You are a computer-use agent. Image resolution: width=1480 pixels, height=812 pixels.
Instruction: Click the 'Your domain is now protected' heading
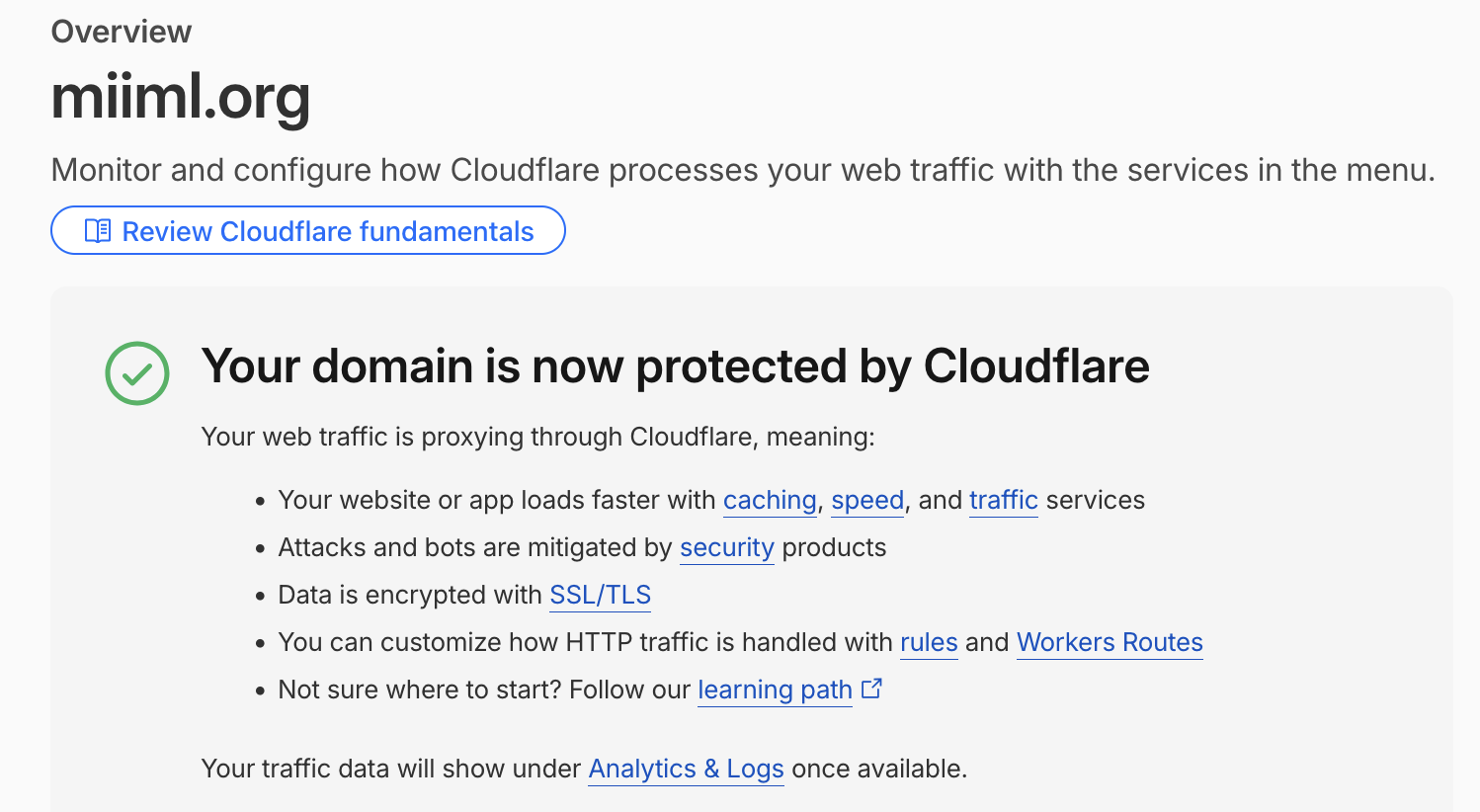(x=676, y=366)
